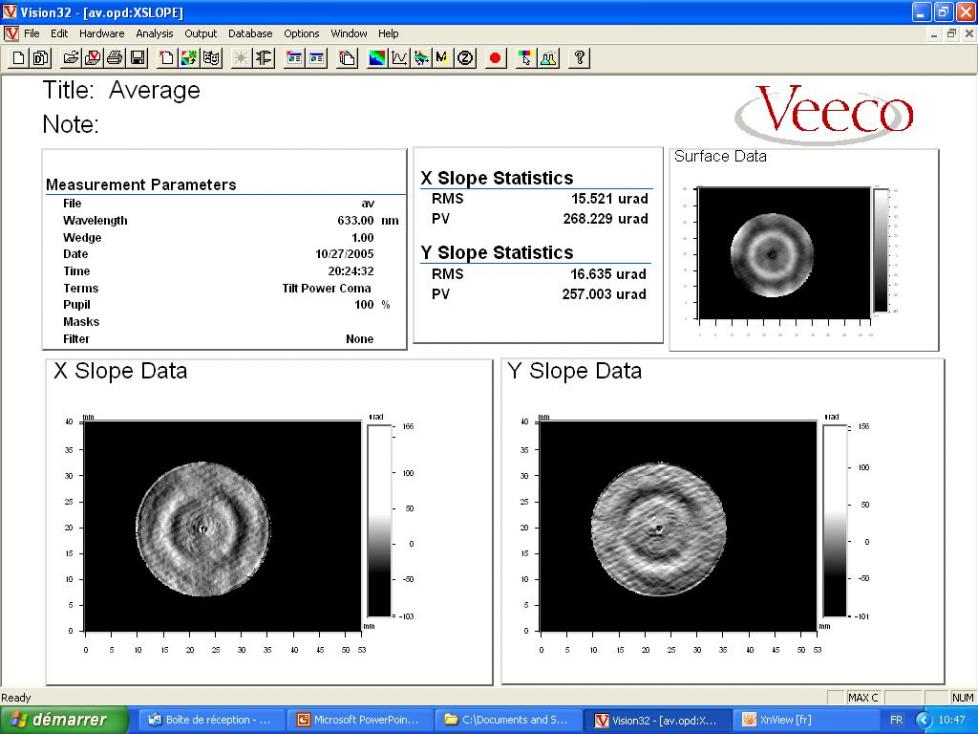Open the 2D profile graph icon
This screenshot has height=734, width=978.
(x=399, y=58)
